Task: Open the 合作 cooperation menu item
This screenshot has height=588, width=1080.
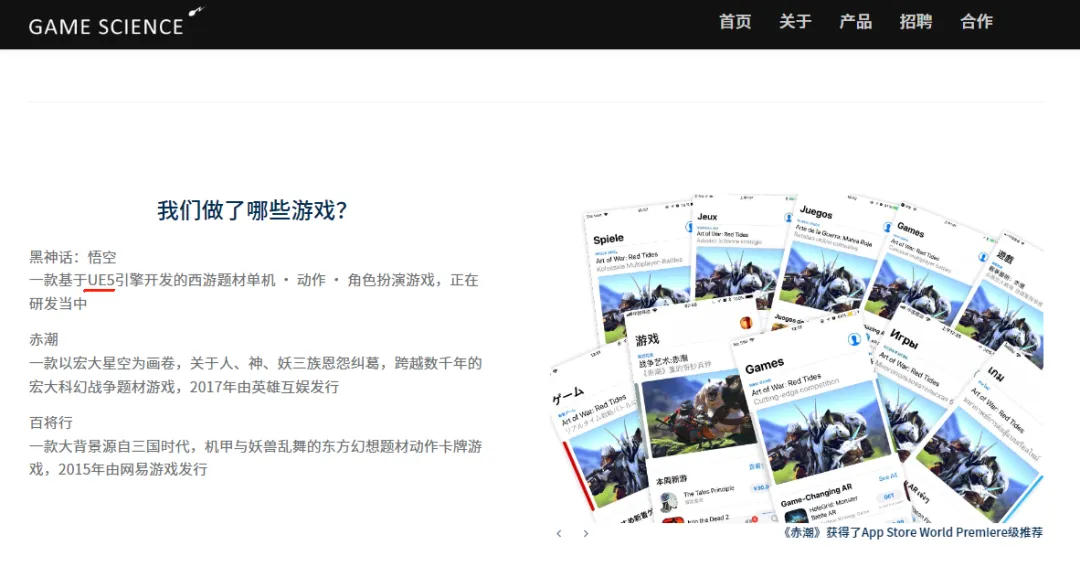Action: [x=977, y=22]
